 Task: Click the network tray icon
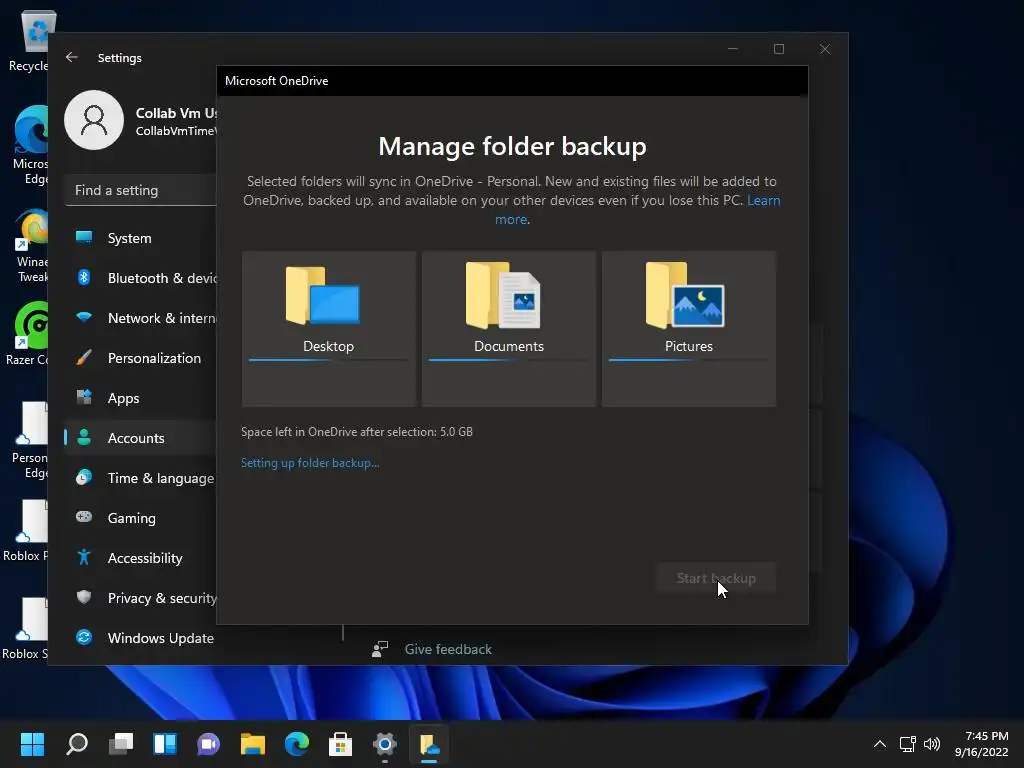tap(907, 744)
